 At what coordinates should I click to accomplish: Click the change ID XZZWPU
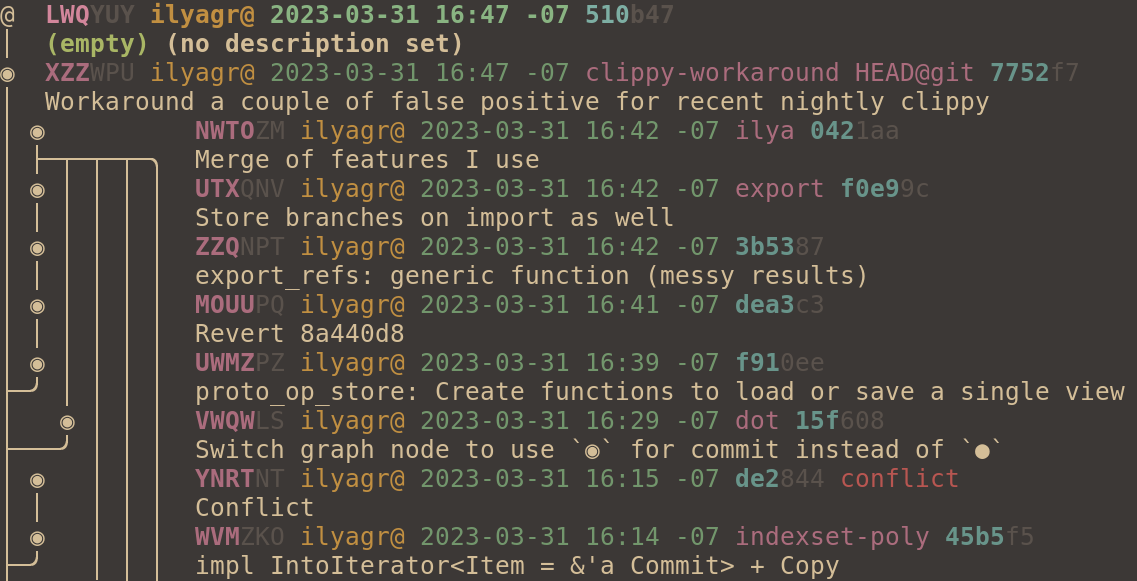pos(90,73)
